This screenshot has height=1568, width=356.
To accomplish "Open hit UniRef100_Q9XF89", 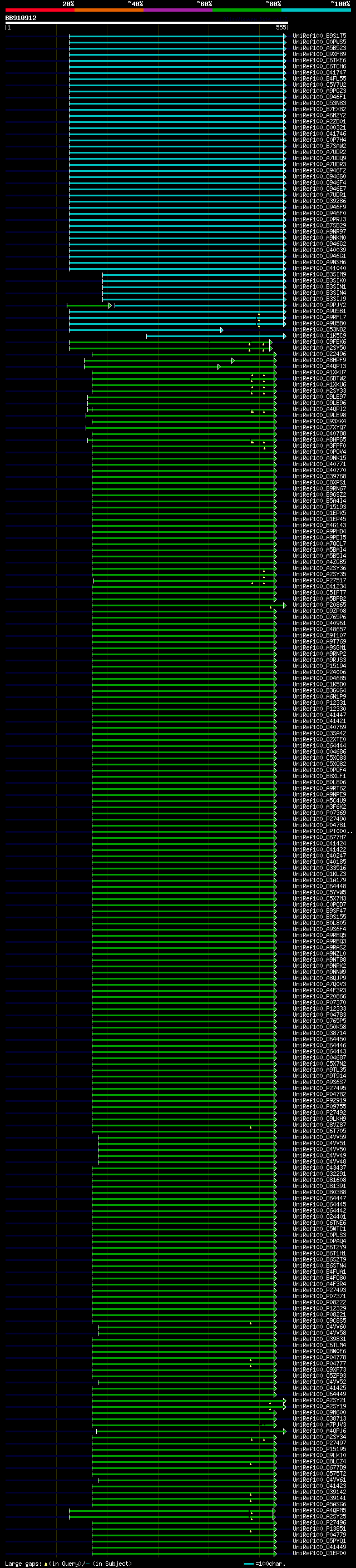I will (319, 54).
